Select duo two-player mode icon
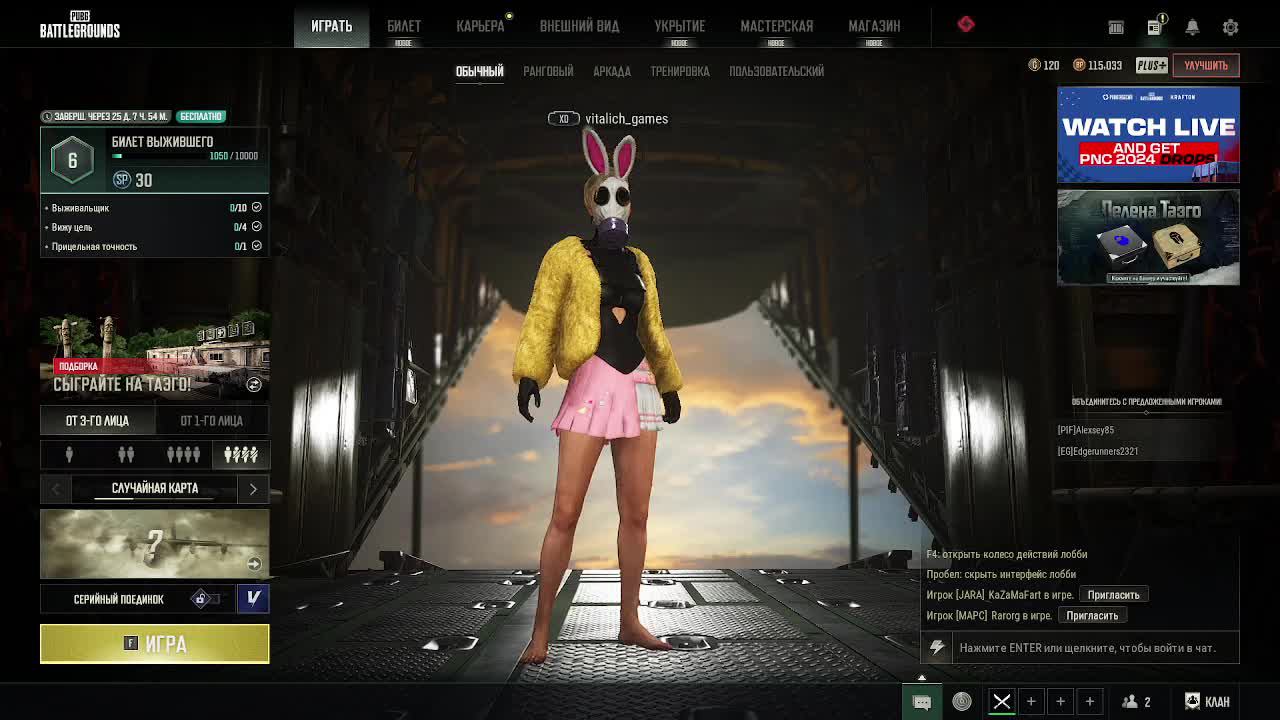This screenshot has height=720, width=1280. click(126, 455)
